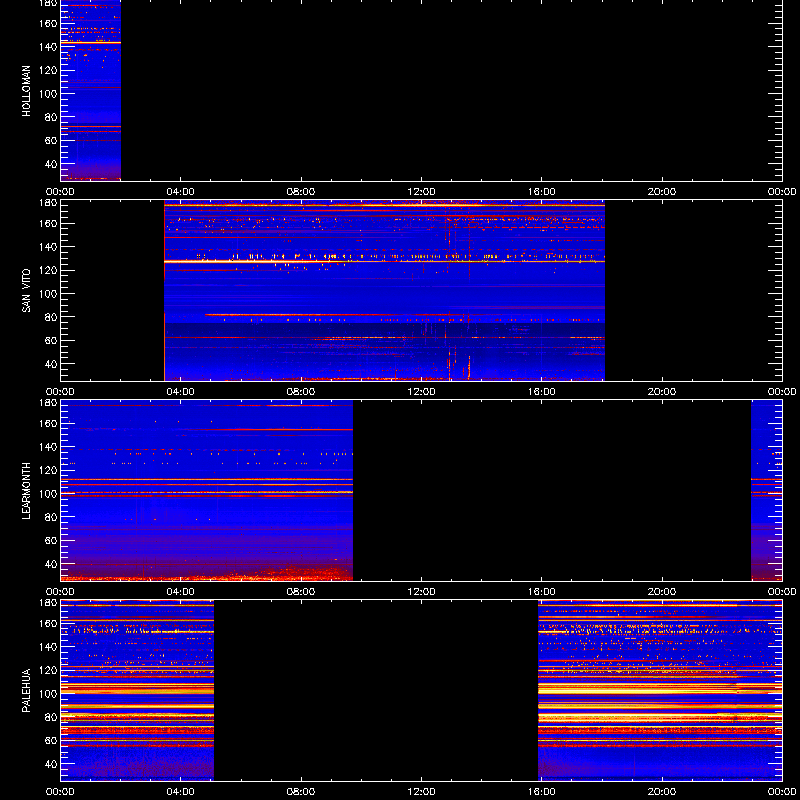Click the 60 frequency label on Holloman axis
The image size is (800, 800).
click(x=51, y=141)
